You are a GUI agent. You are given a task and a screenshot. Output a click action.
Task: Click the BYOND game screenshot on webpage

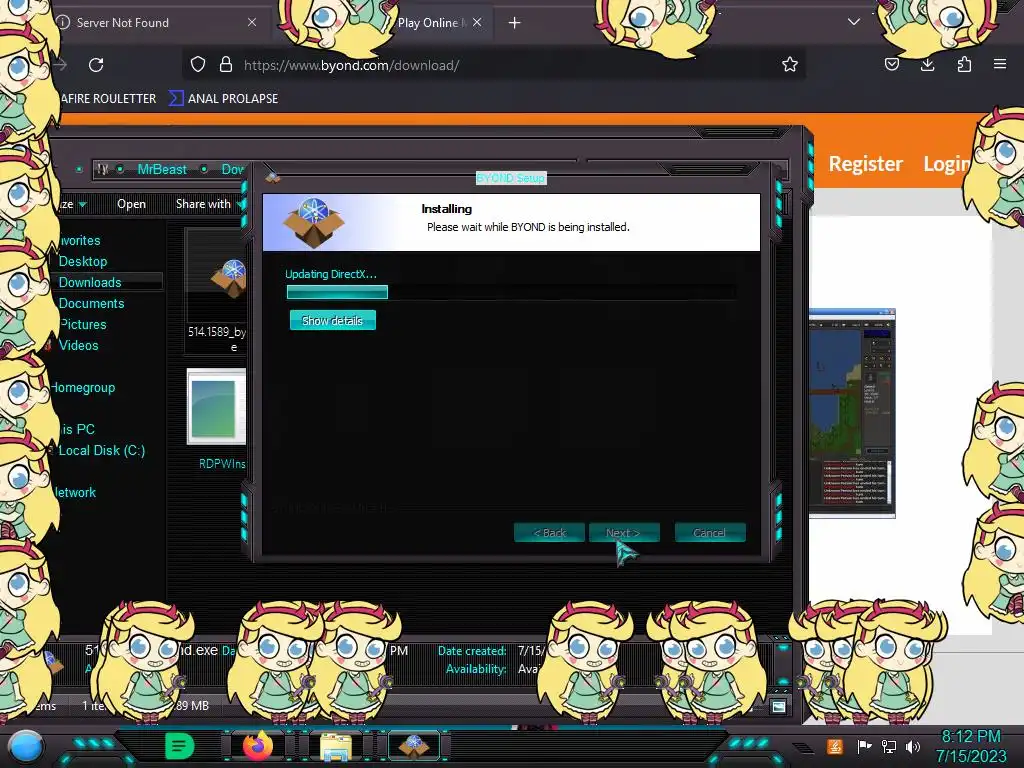pos(852,413)
